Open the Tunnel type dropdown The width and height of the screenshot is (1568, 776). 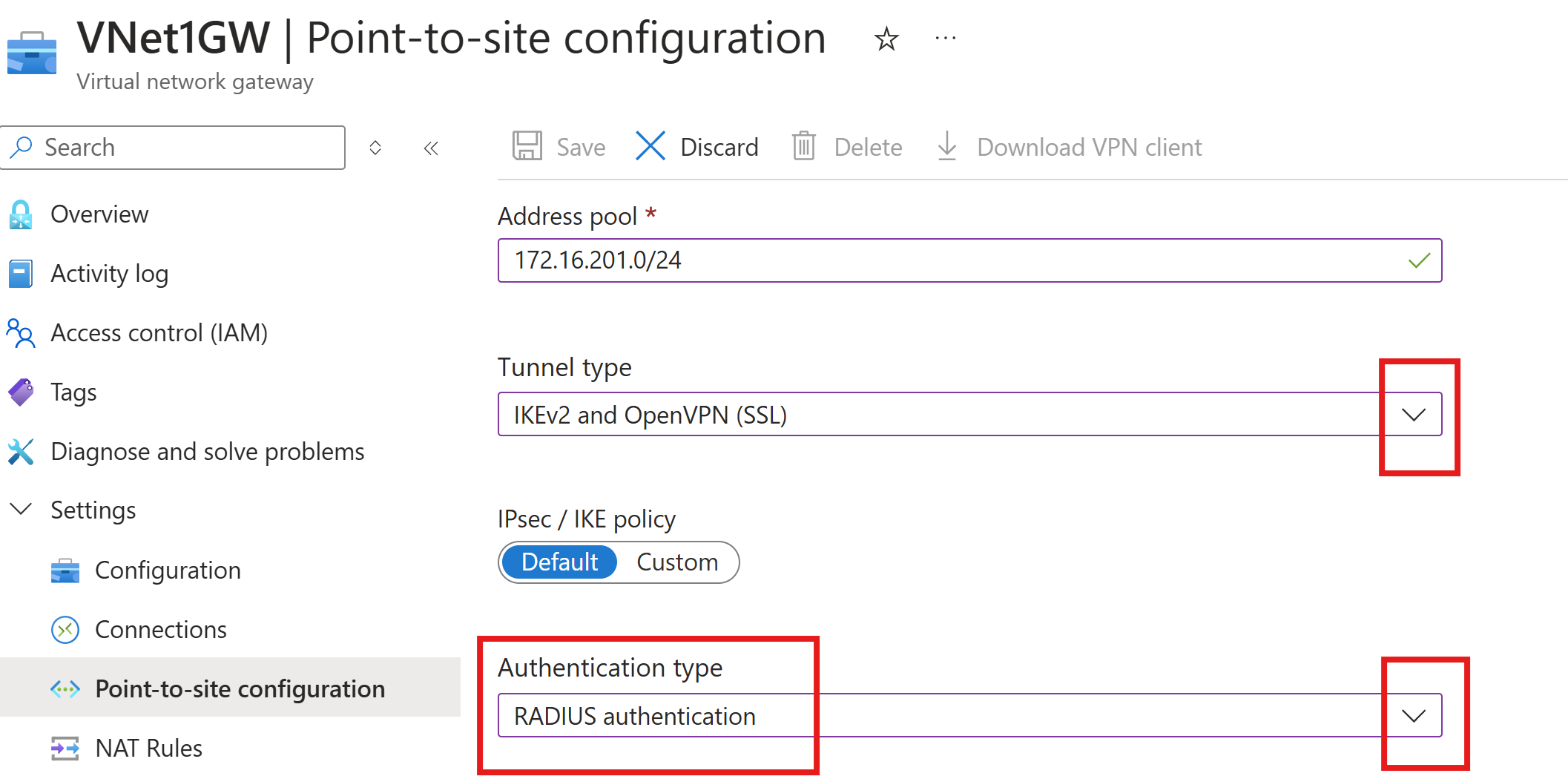(x=1414, y=415)
